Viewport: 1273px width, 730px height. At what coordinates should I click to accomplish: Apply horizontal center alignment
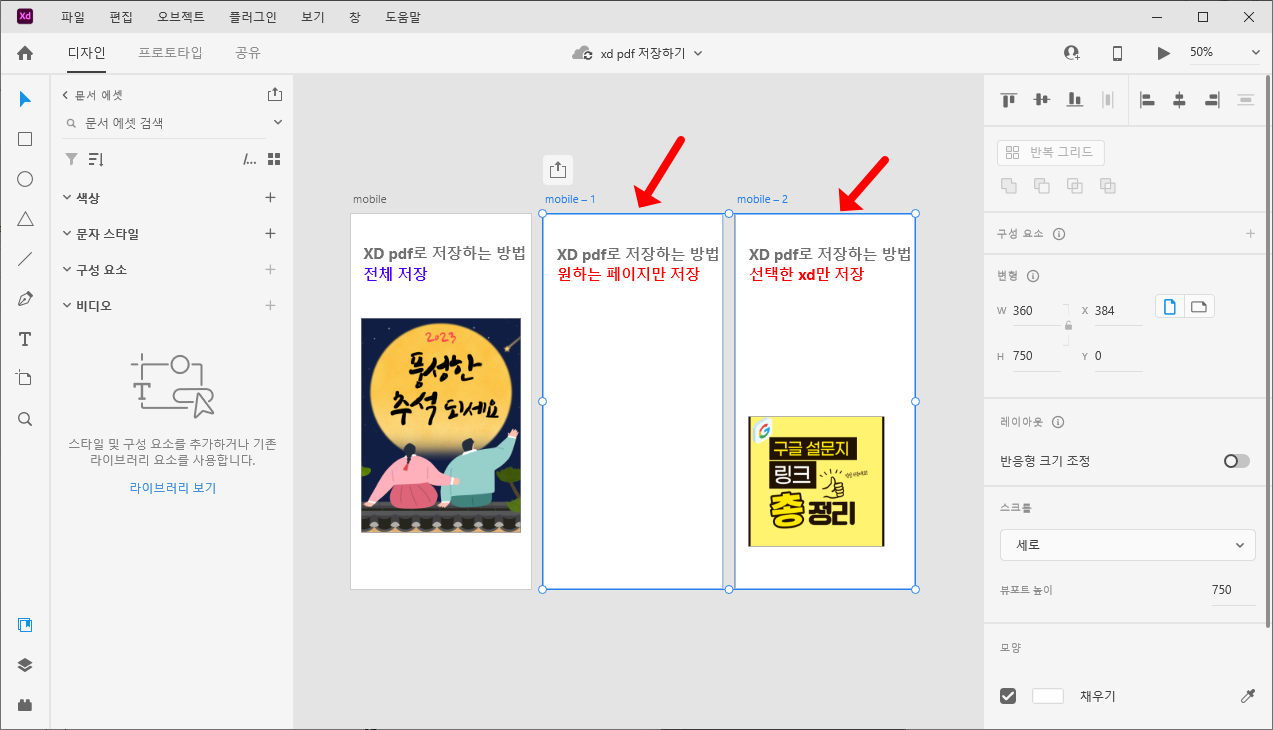pos(1180,100)
